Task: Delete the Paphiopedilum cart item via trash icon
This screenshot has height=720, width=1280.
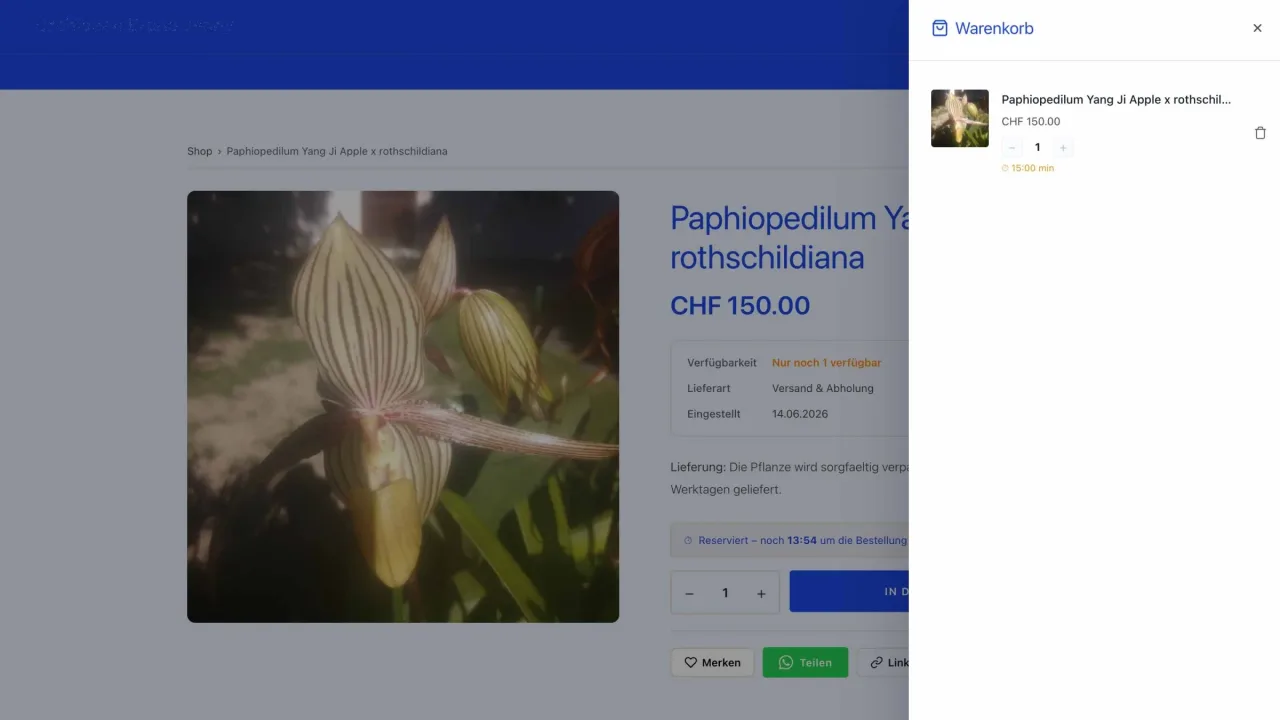Action: coord(1260,133)
